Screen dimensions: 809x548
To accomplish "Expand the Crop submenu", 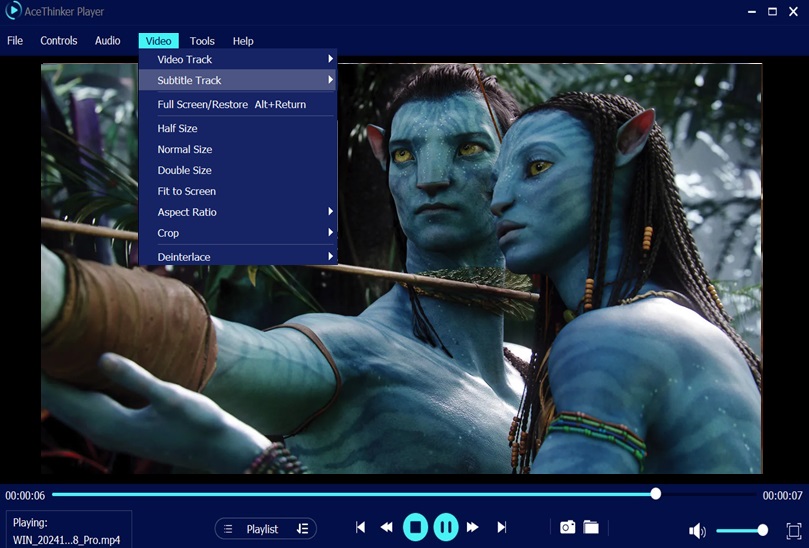I will (x=238, y=233).
